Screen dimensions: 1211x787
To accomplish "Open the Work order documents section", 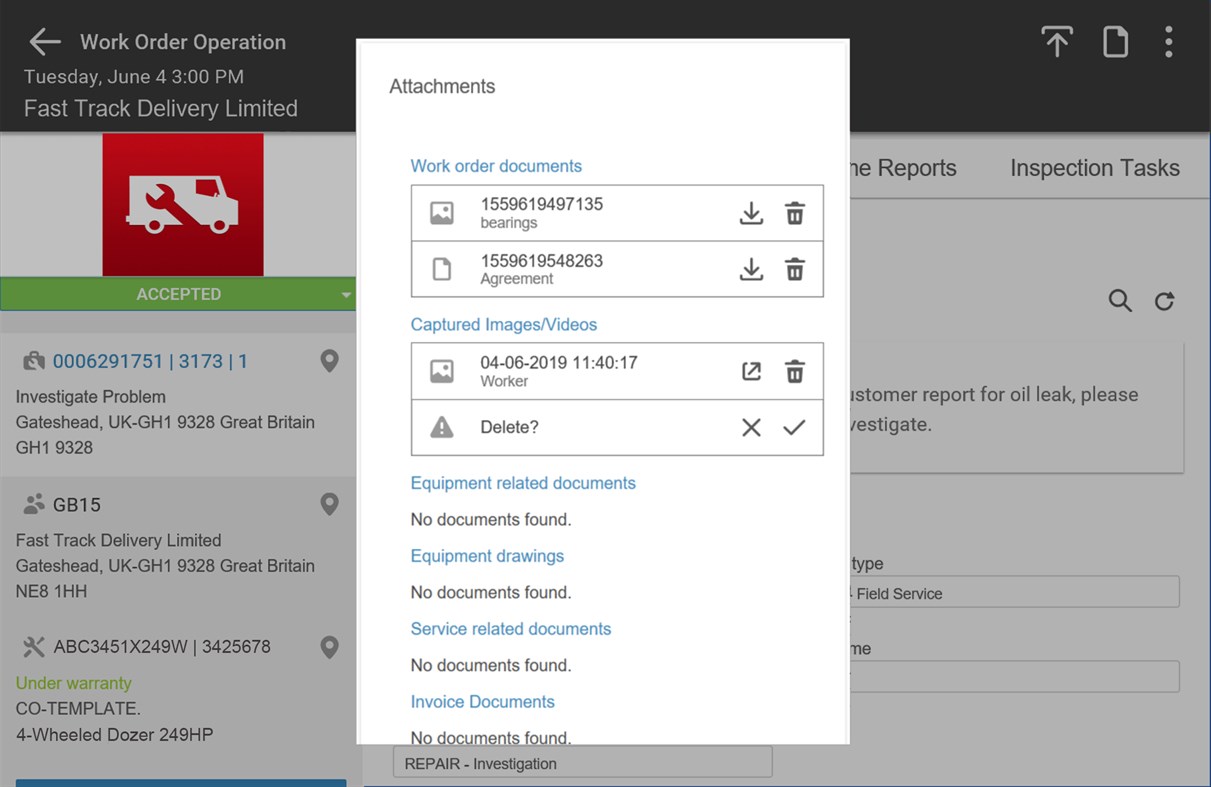I will [496, 165].
